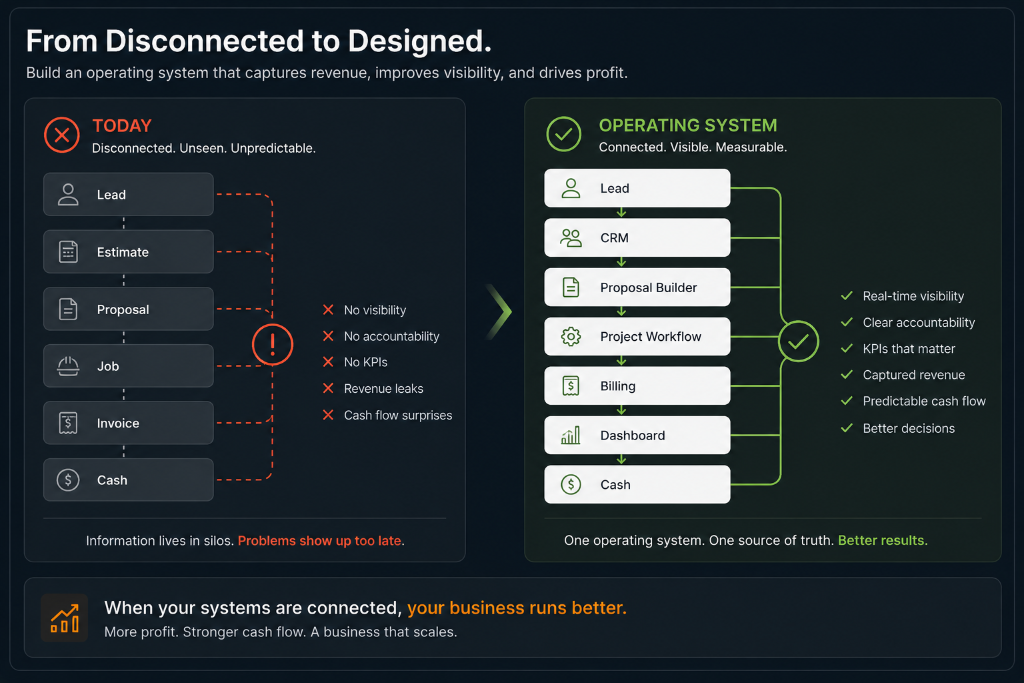Click the red X next to No KPIs
The image size is (1024, 683).
pos(328,362)
